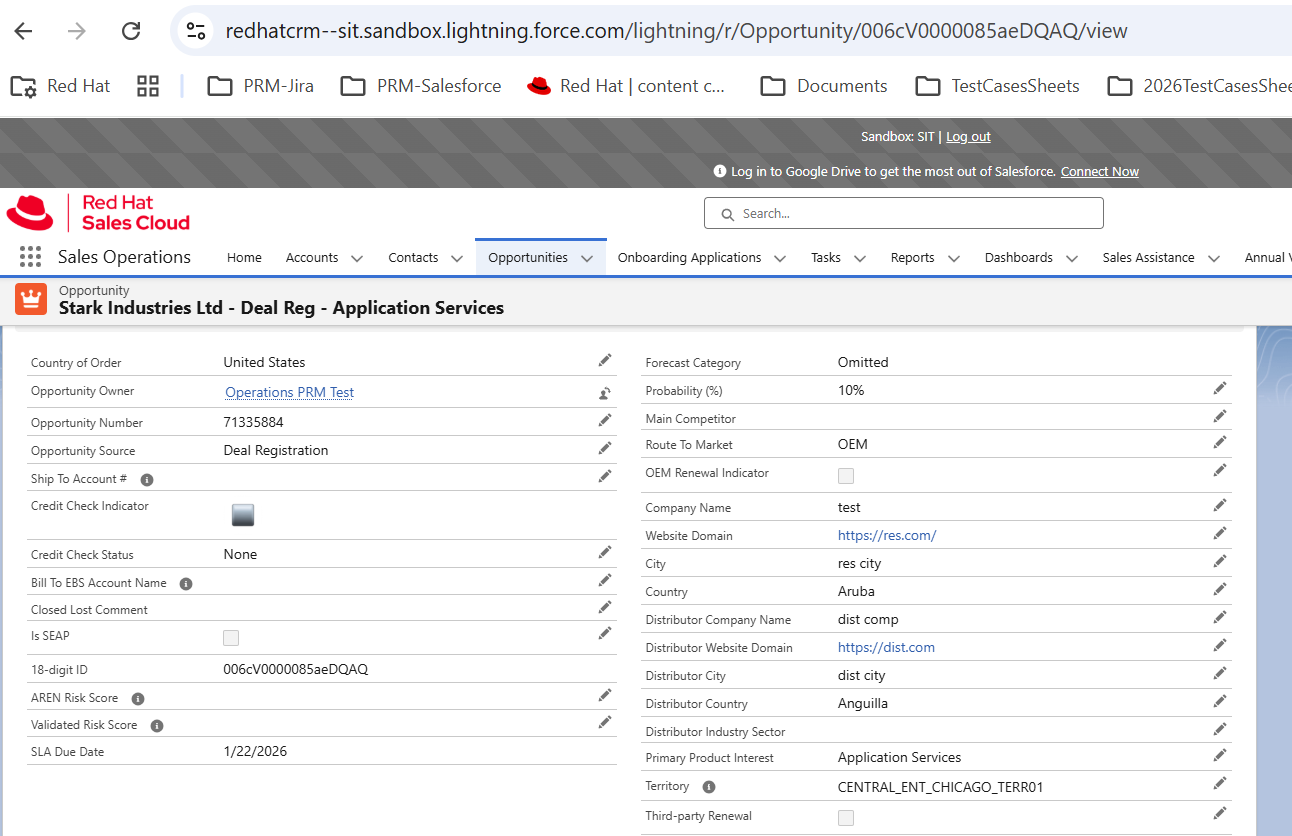The height and width of the screenshot is (836, 1292).
Task: Change owner icon beside Operations PRM Test
Action: (x=605, y=393)
